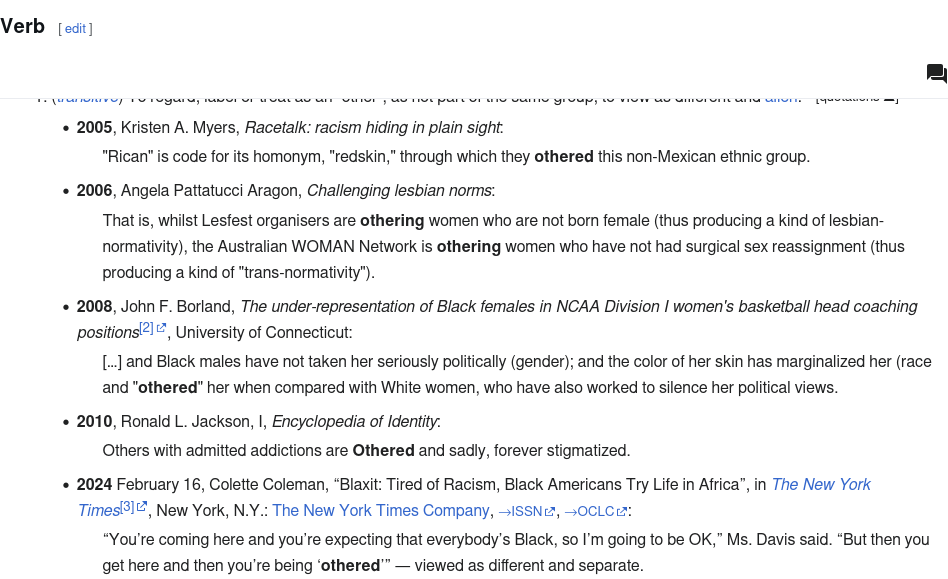The image size is (948, 579).
Task: Click the bold word 'othered' in the Rican quote
Action: tap(563, 157)
